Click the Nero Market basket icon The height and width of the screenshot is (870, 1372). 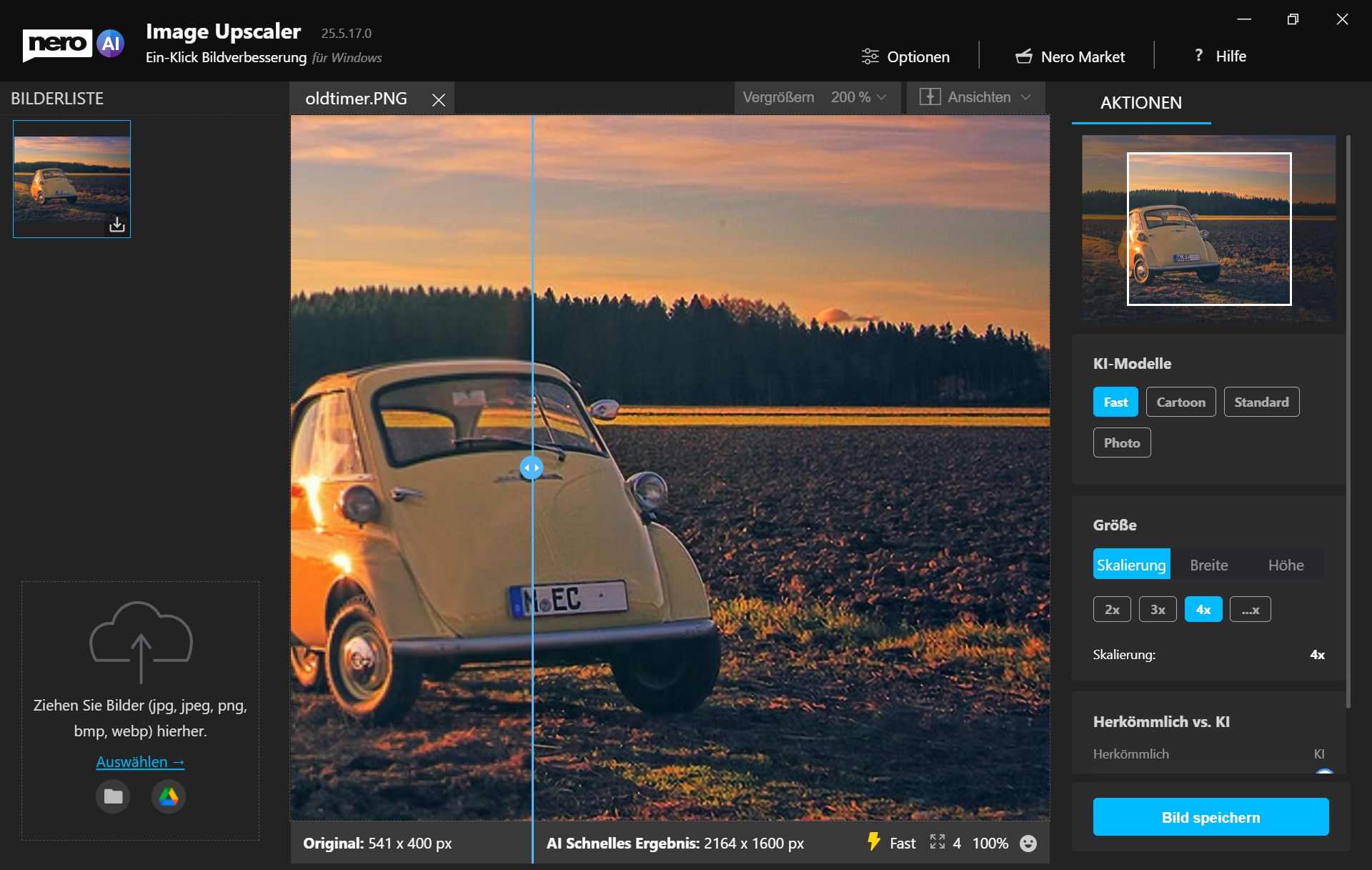coord(1024,56)
